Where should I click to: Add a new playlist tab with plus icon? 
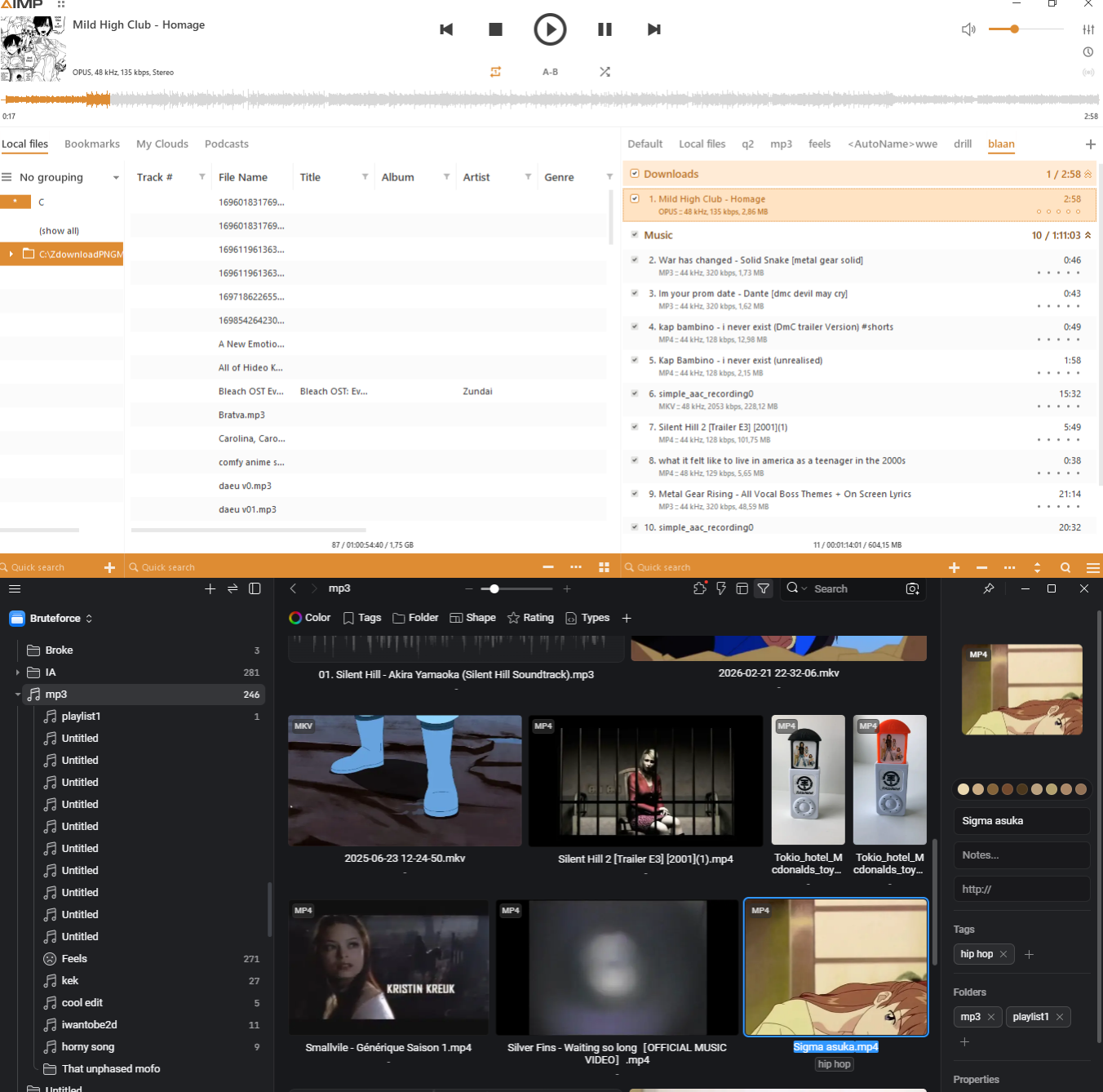[1090, 144]
